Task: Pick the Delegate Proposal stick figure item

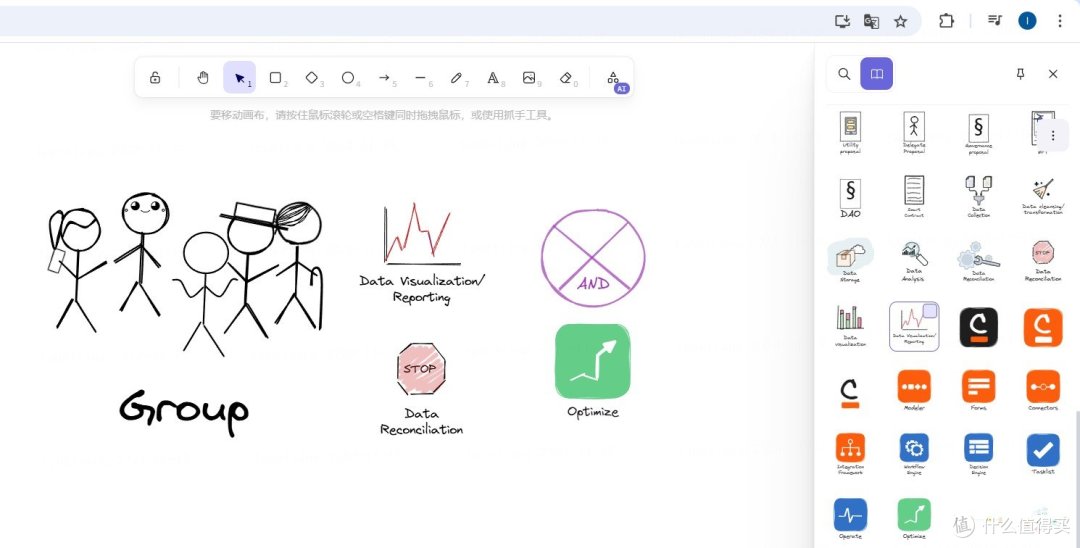Action: pos(914,133)
